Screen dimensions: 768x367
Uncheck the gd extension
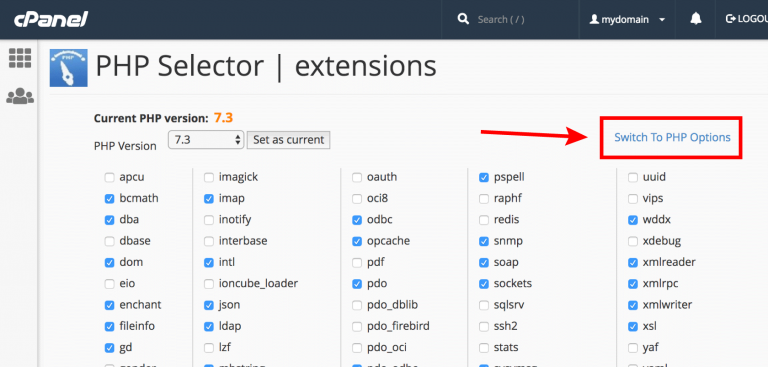[x=110, y=348]
